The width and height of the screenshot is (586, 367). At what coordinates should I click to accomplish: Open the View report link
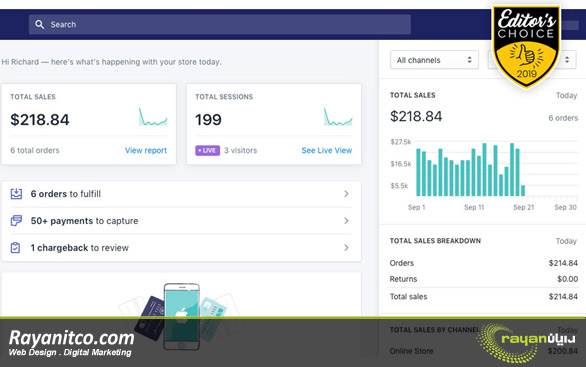pos(146,150)
